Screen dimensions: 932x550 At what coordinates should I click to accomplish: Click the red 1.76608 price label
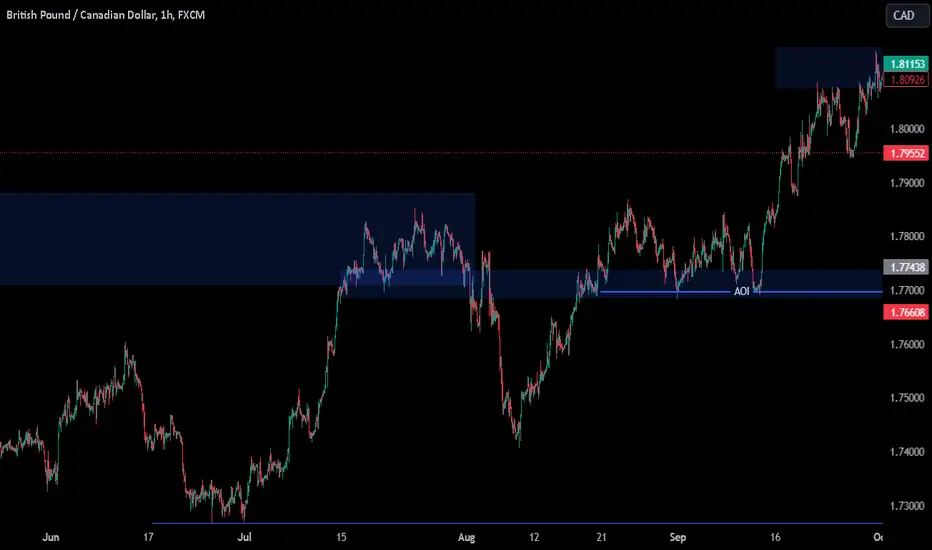point(906,312)
